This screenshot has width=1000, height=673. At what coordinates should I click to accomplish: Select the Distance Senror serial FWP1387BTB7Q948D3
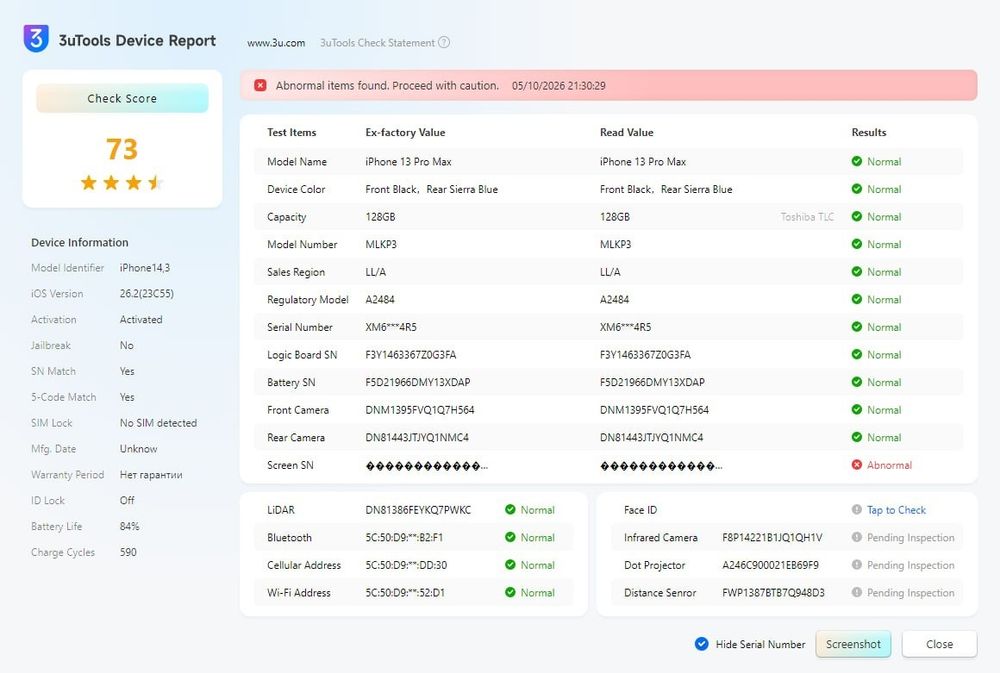(x=773, y=593)
